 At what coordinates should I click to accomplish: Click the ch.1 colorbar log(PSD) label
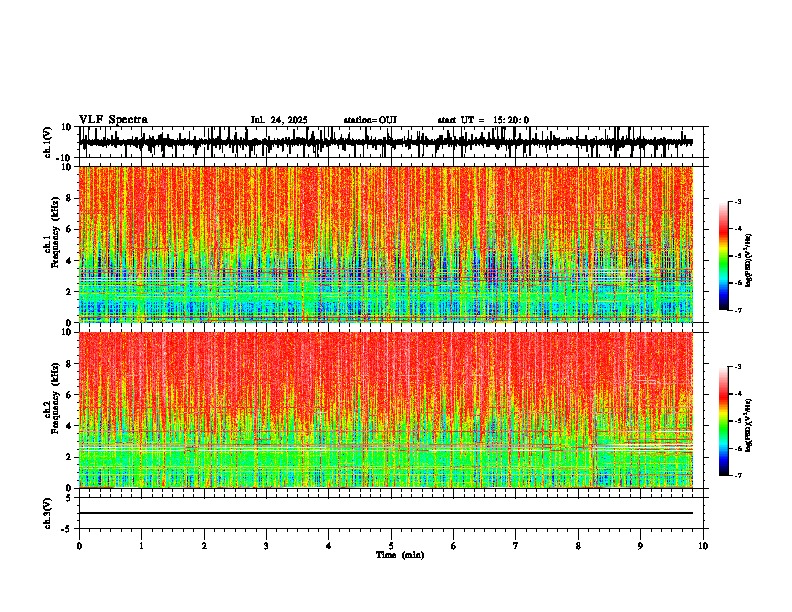[748, 261]
